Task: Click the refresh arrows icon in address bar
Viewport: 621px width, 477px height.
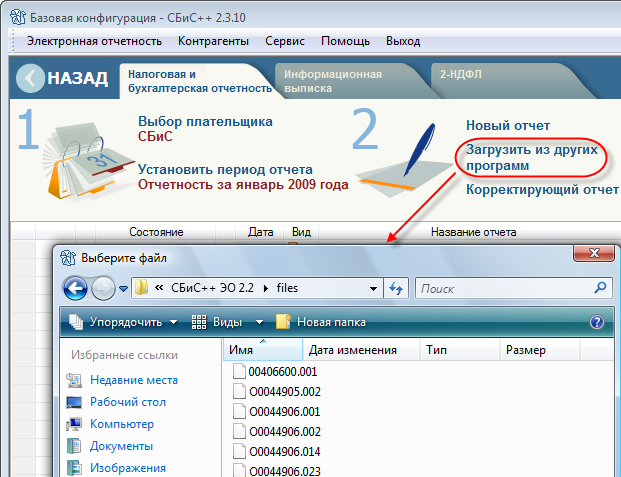Action: (x=395, y=288)
